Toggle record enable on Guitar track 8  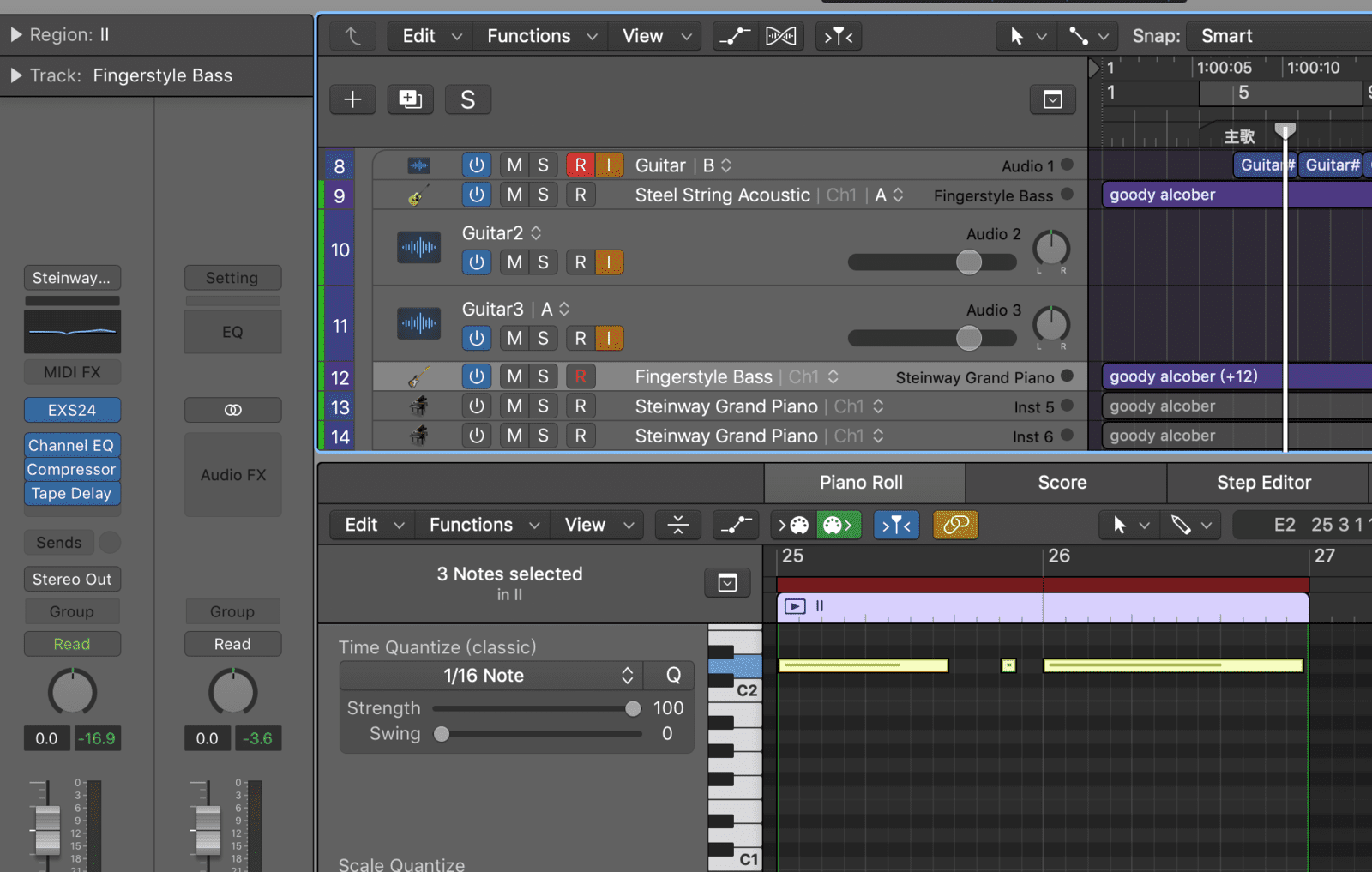(581, 165)
